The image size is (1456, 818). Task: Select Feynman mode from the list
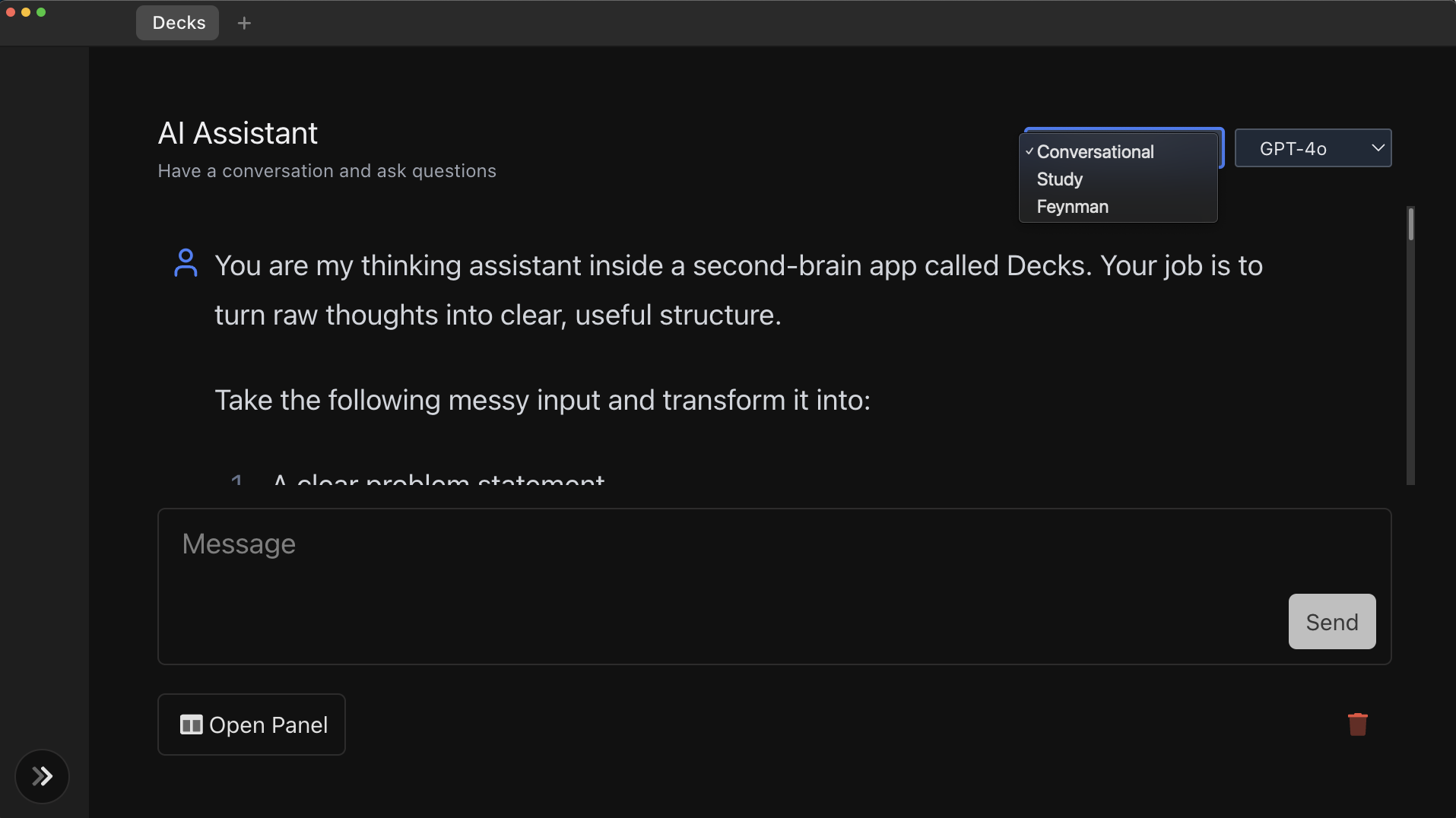pos(1072,206)
